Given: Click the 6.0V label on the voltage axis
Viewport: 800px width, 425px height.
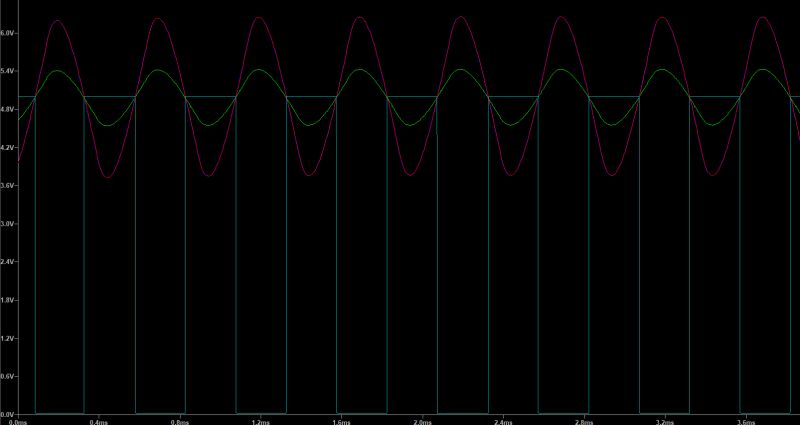Looking at the screenshot, I should [8, 33].
